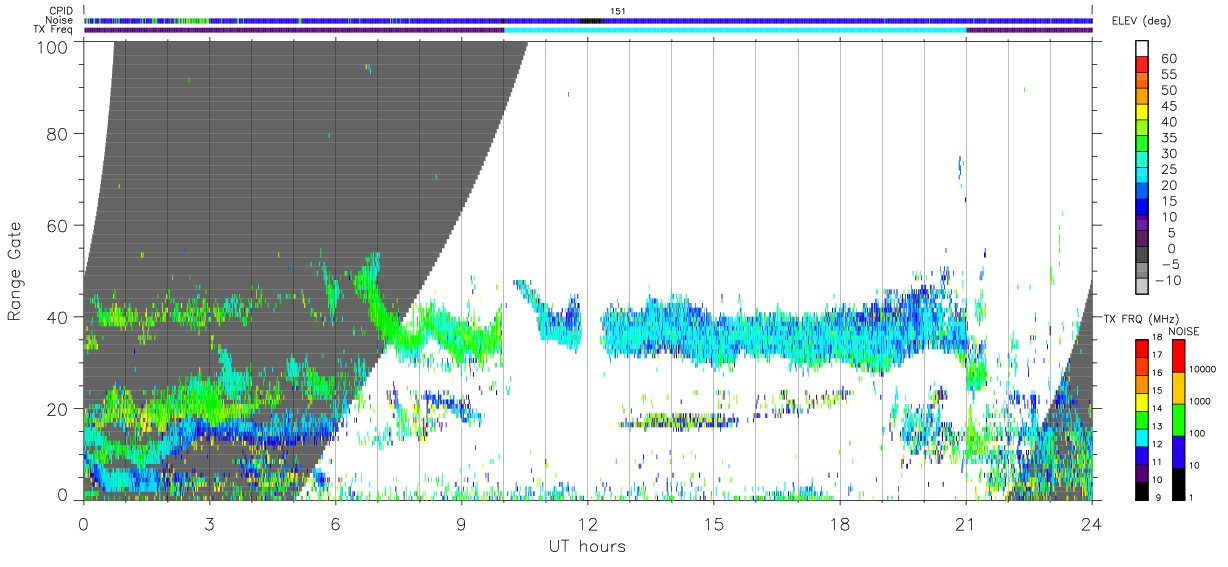Click y-axis tick label 80
This screenshot has width=1228, height=567.
57,134
